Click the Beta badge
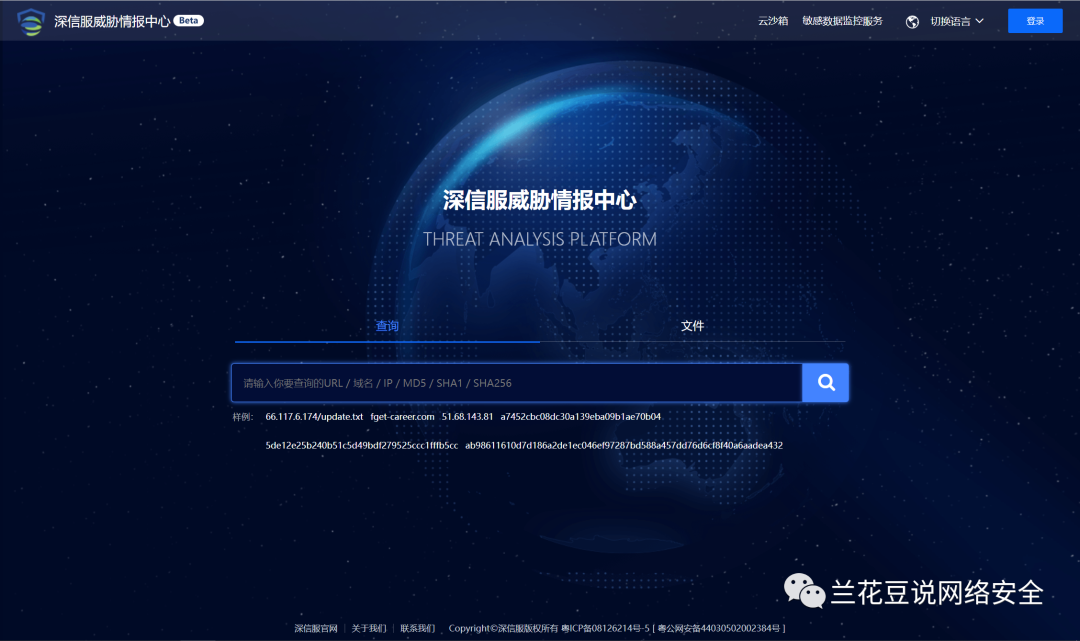This screenshot has width=1080, height=641. pyautogui.click(x=188, y=21)
